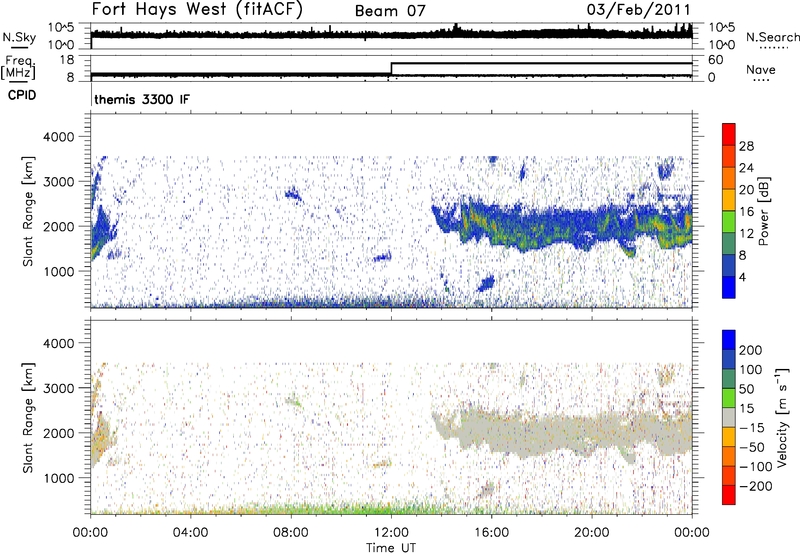The height and width of the screenshot is (554, 800).
Task: Click "2000" tick on the Velocity panel axis
Action: point(59,433)
